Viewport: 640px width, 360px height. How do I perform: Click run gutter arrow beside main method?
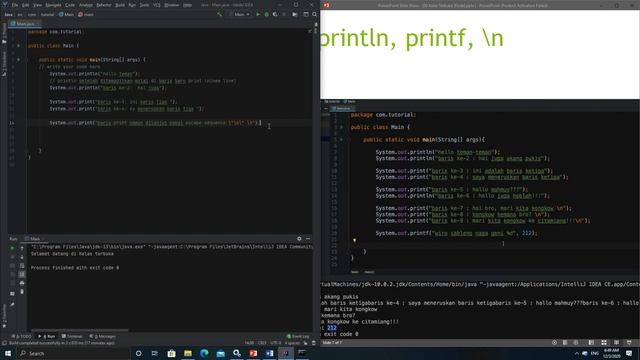[x=18, y=60]
